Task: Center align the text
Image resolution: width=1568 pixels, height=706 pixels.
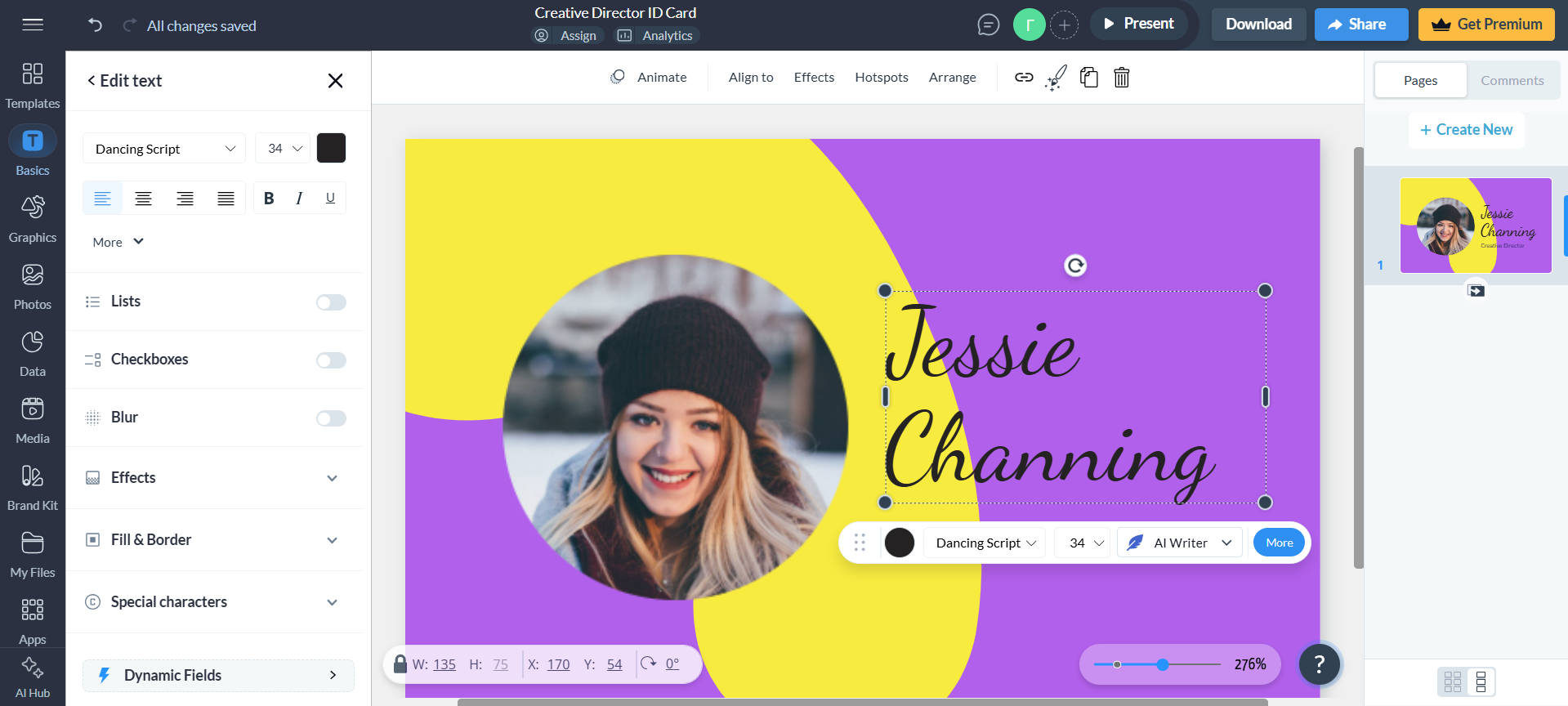Action: click(144, 199)
